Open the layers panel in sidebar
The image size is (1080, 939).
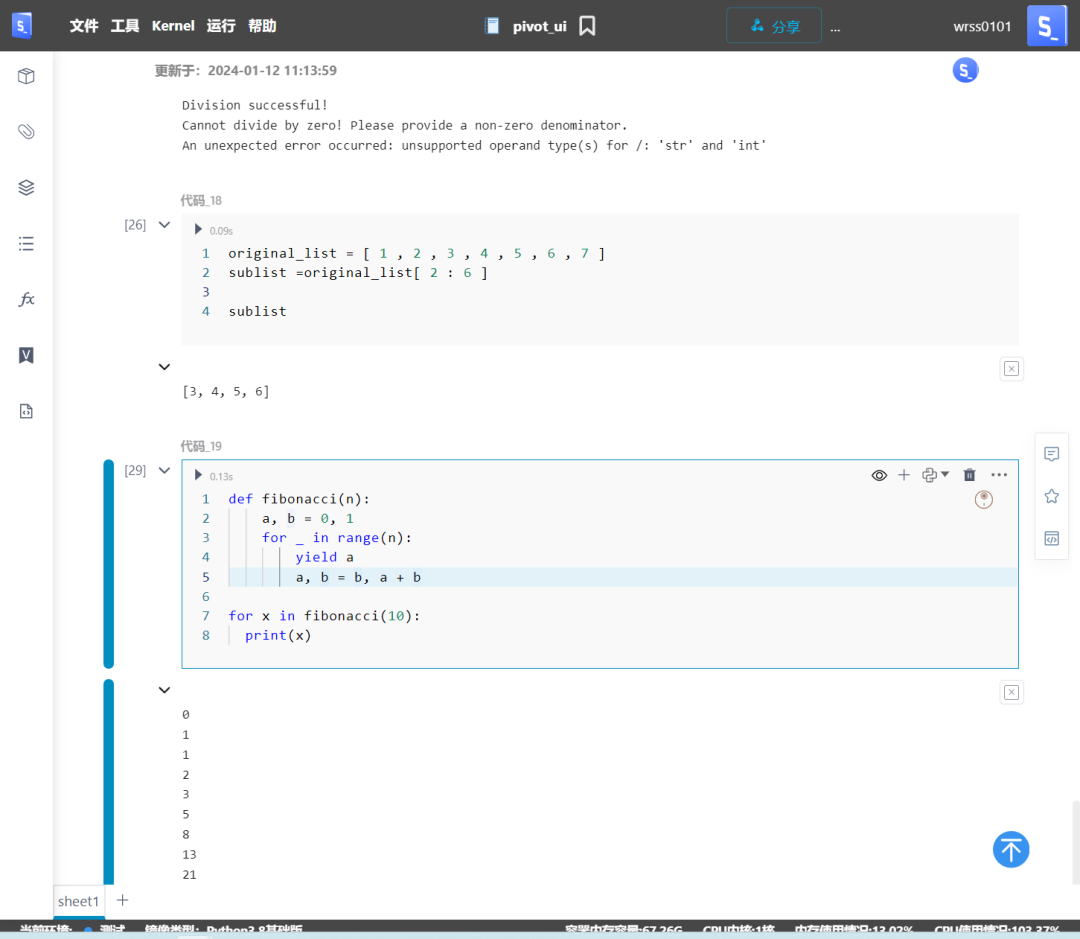coord(26,187)
